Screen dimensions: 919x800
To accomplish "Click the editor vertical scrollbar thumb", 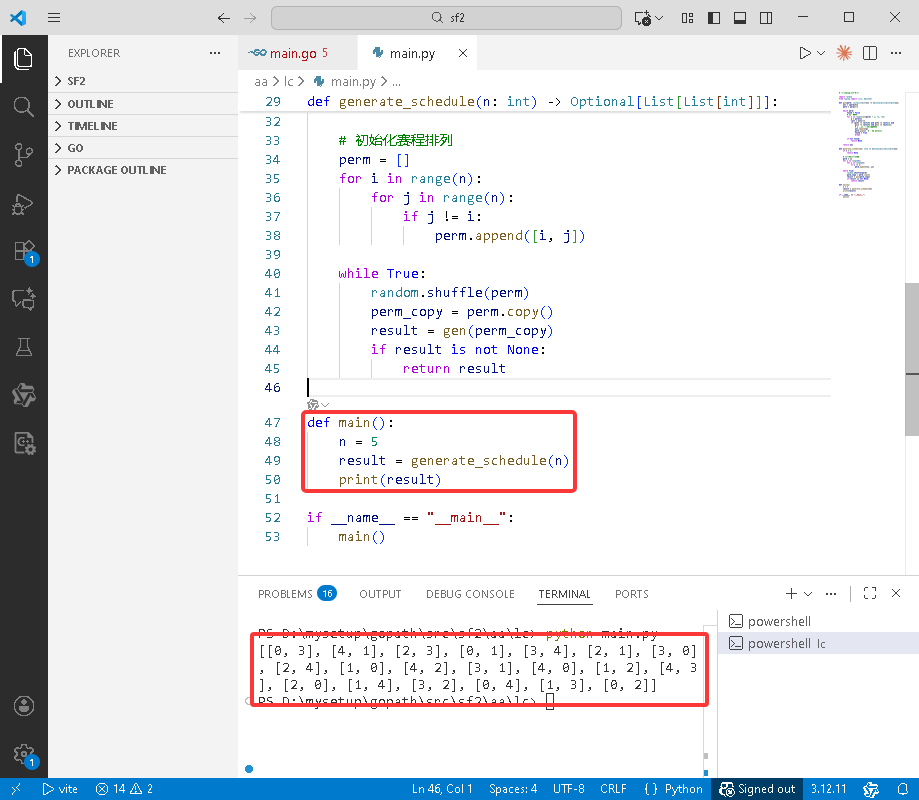I will tap(911, 359).
